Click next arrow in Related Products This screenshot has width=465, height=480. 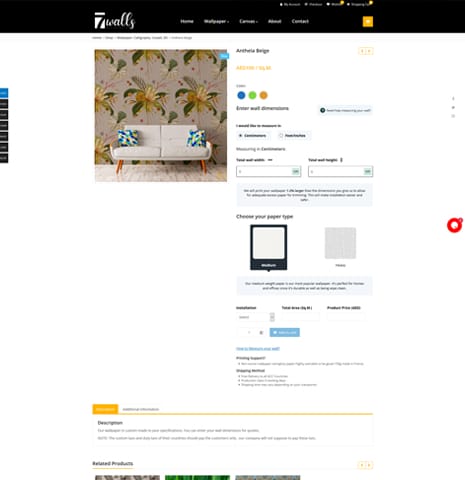click(x=369, y=465)
